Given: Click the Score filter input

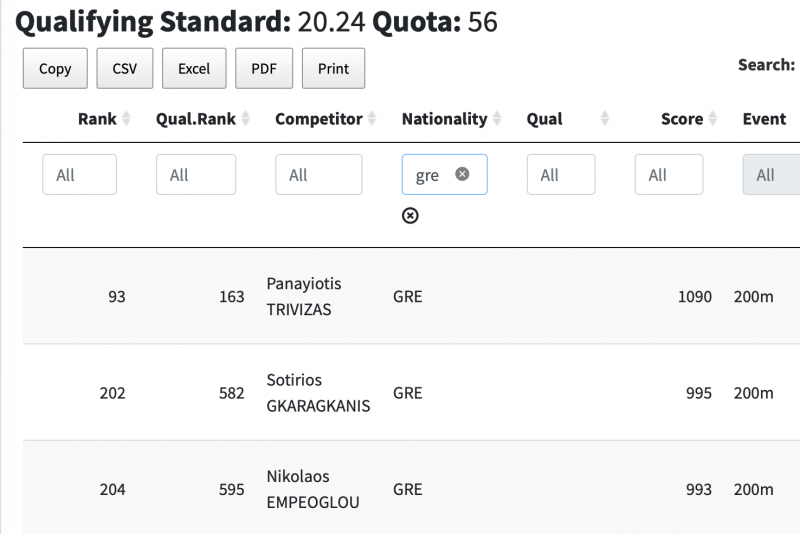Looking at the screenshot, I should point(669,175).
